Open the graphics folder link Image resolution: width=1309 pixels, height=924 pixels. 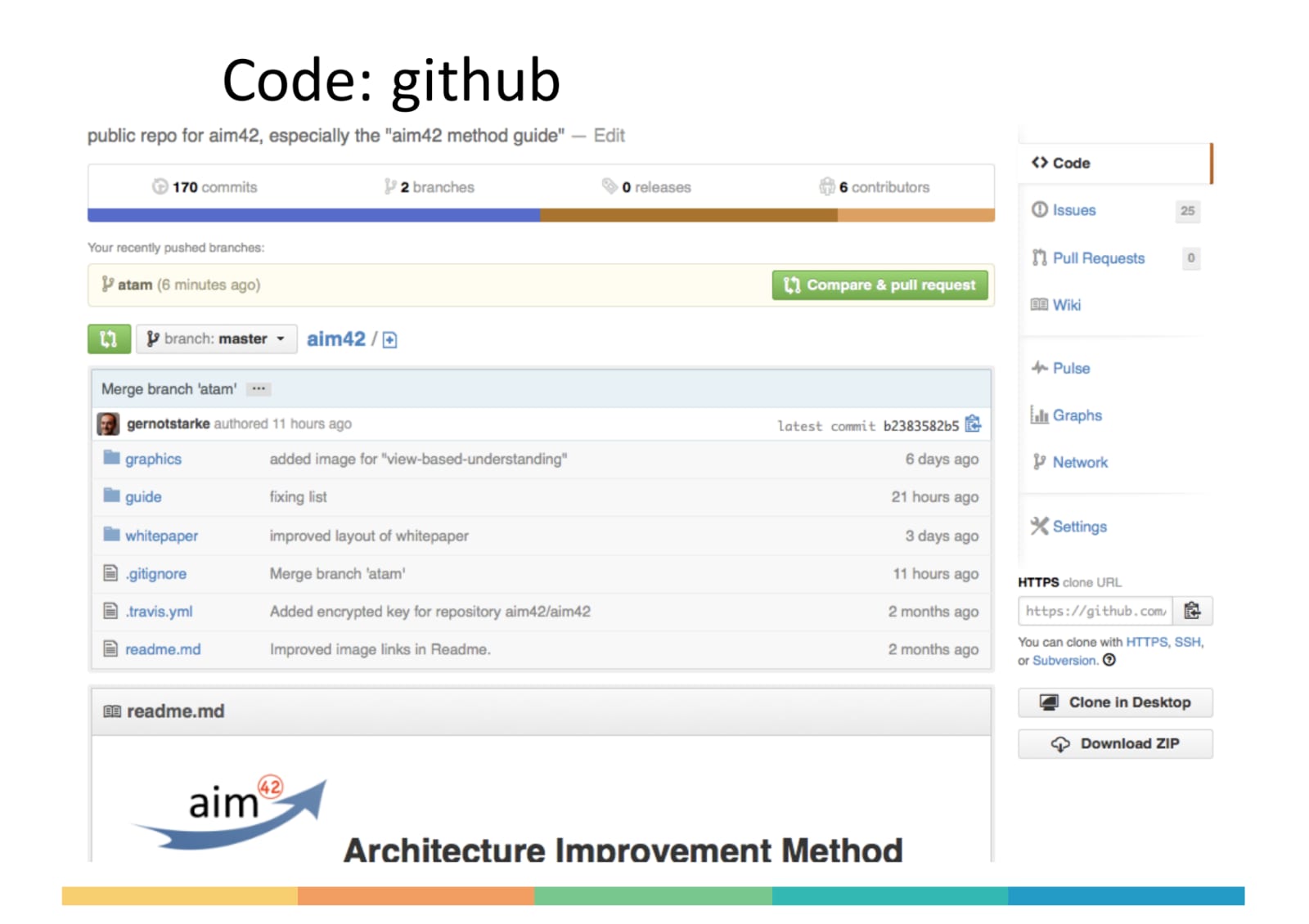(x=153, y=459)
